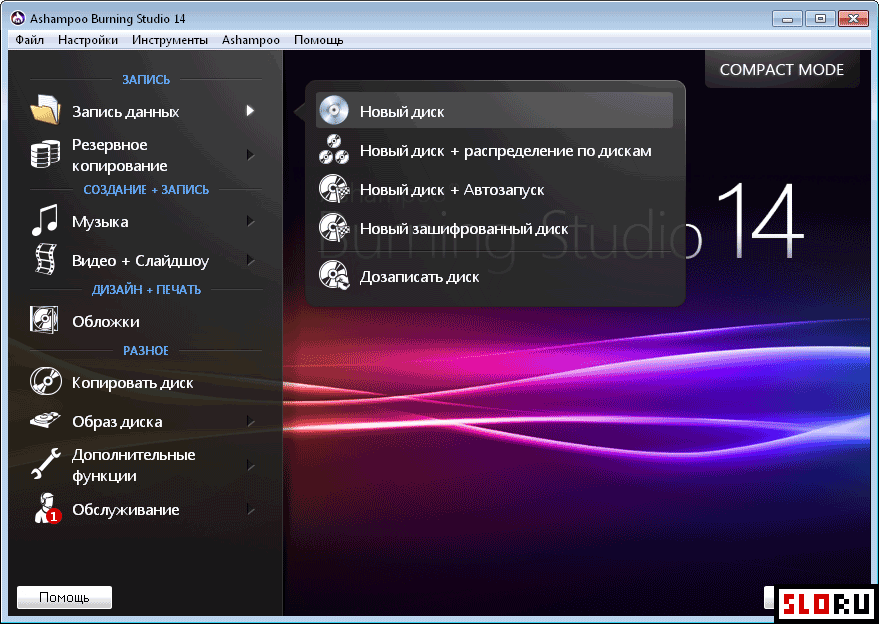This screenshot has height=624, width=879.
Task: Click the Ashampoo flame icon in title bar
Action: tap(18, 19)
